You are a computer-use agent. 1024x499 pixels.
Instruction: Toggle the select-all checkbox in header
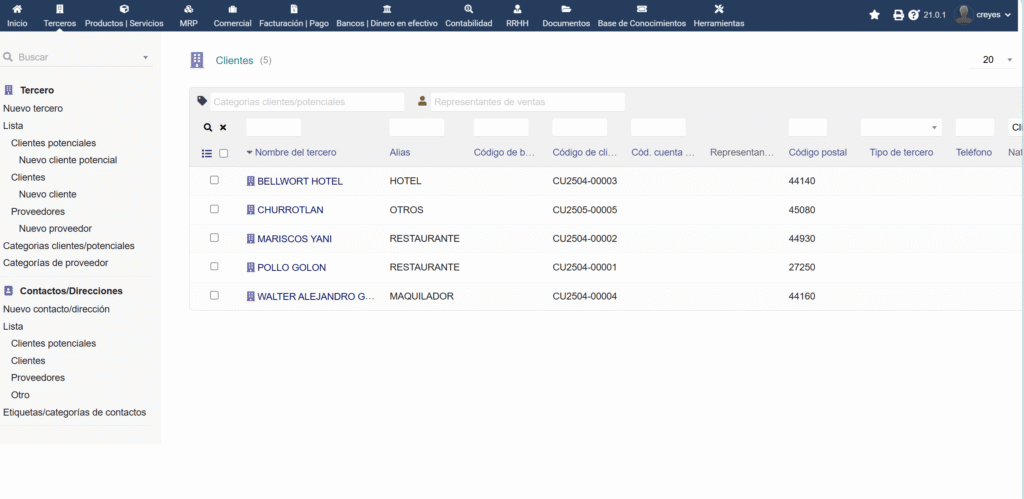[x=223, y=153]
